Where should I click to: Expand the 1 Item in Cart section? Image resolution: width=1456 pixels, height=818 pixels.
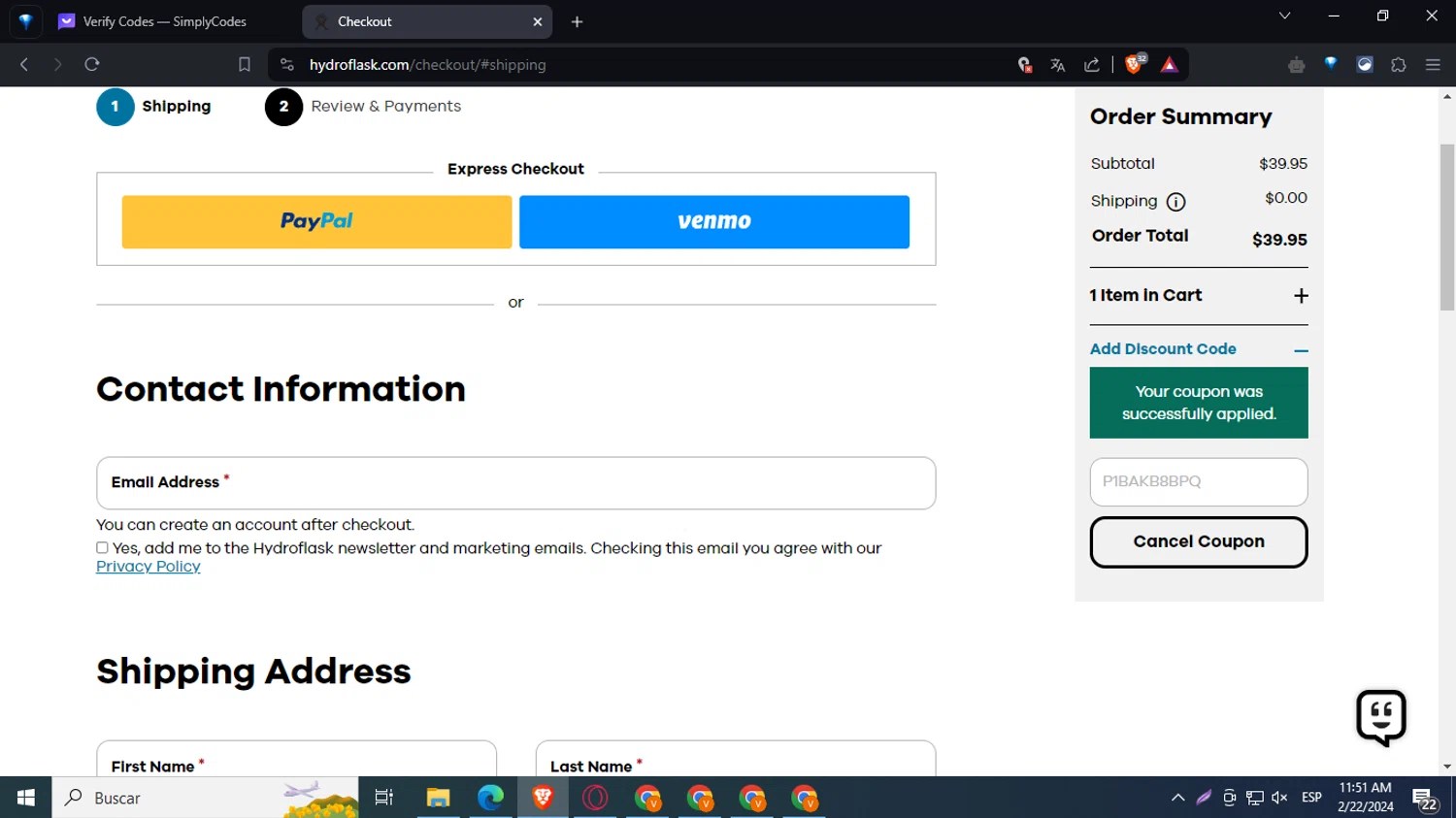click(1199, 295)
